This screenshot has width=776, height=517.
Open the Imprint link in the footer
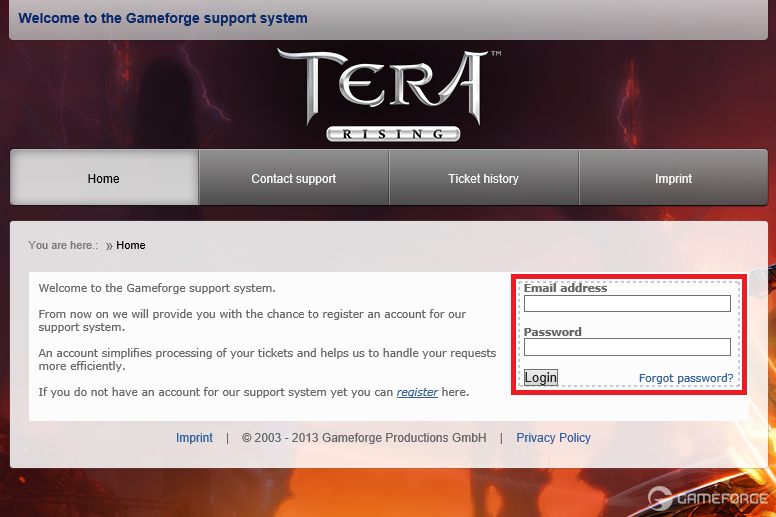pos(194,438)
